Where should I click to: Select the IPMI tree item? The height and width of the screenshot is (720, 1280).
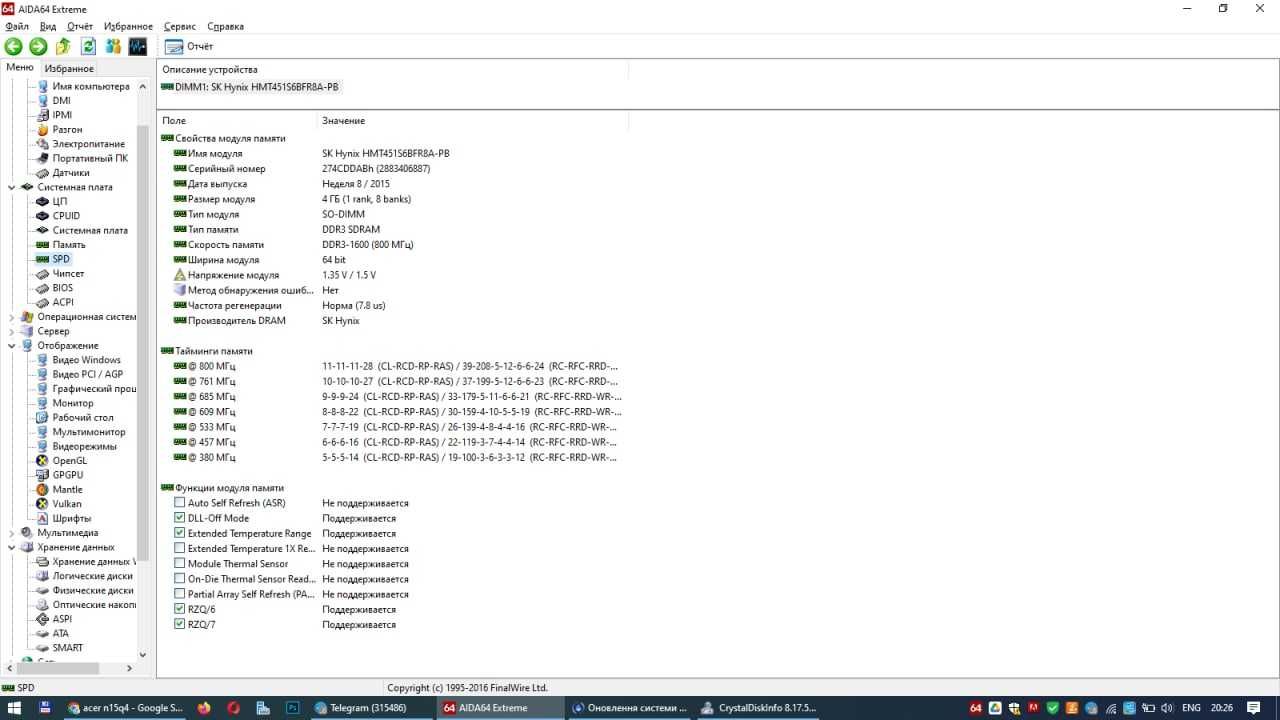[x=62, y=115]
